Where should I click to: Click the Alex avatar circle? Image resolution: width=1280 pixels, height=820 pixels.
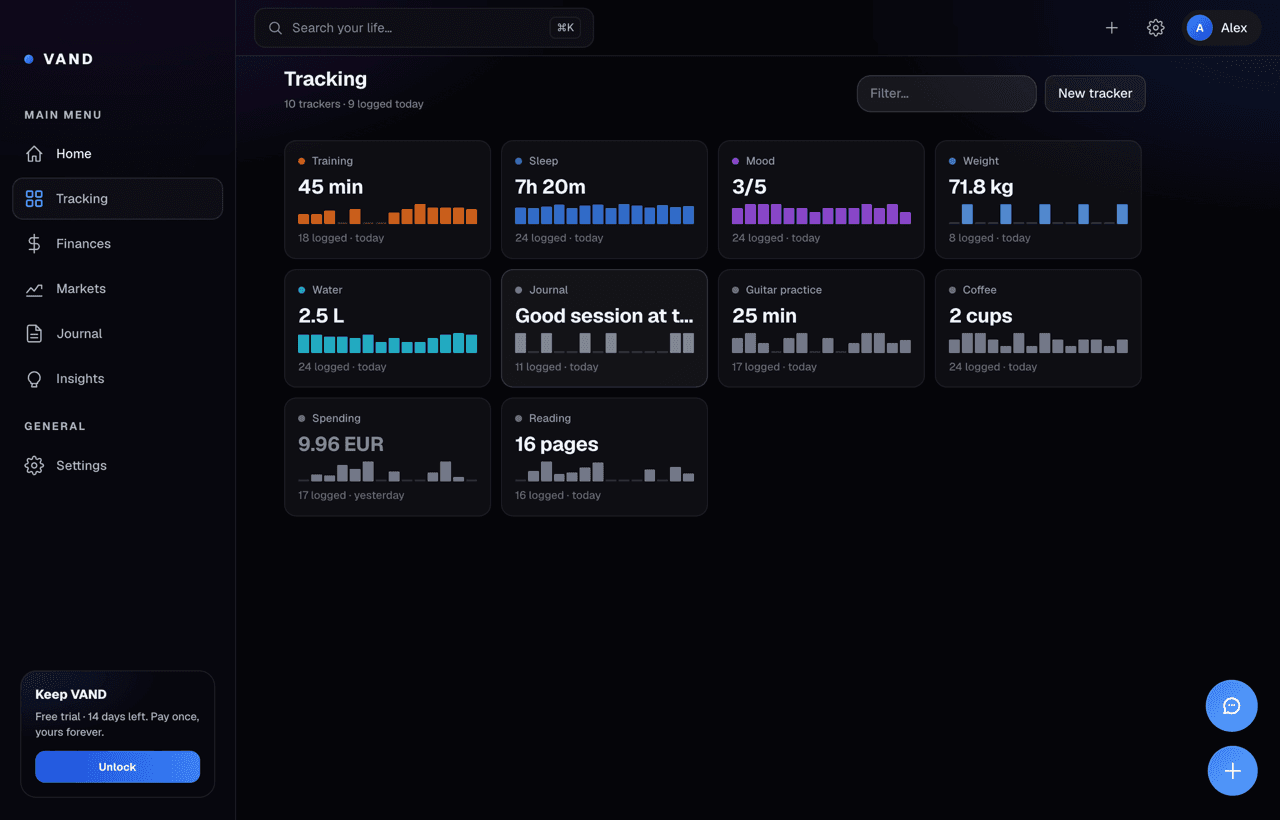tap(1200, 28)
